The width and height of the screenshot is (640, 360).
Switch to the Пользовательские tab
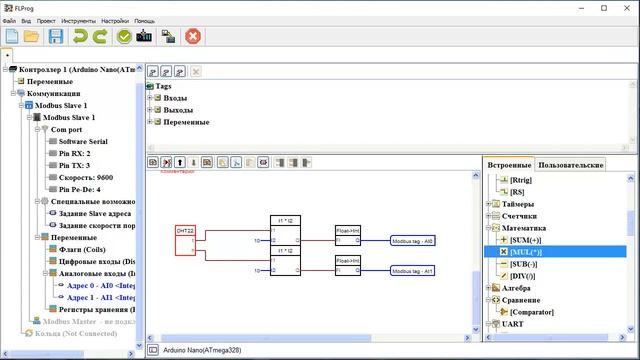tap(570, 165)
